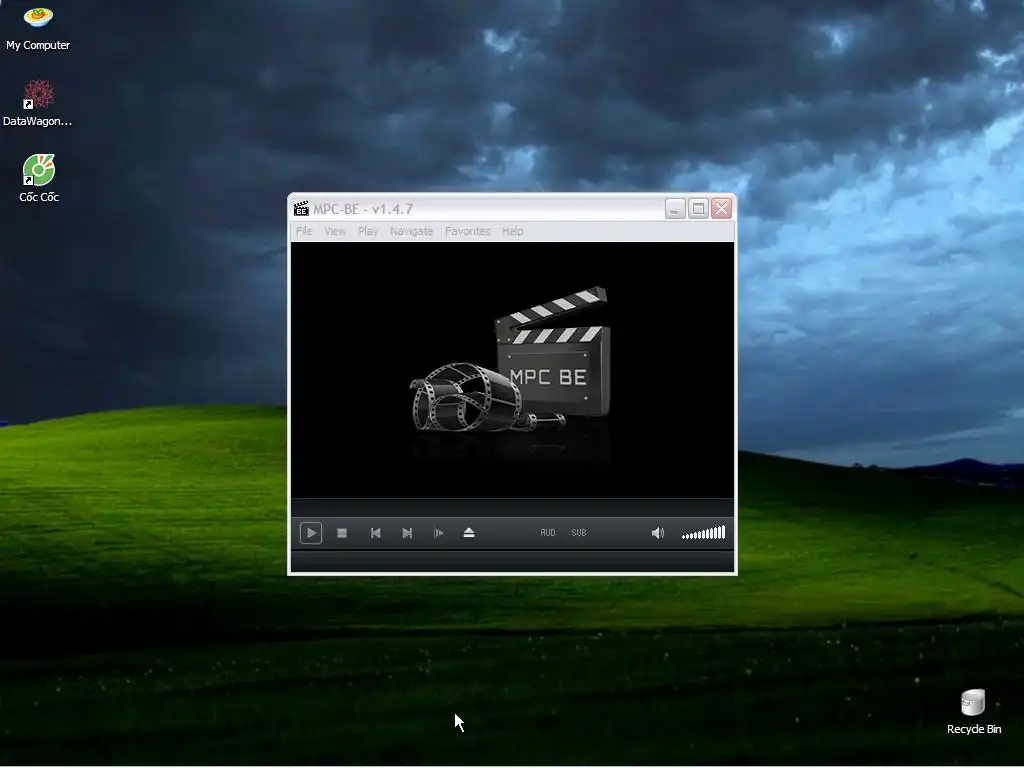The height and width of the screenshot is (768, 1024).
Task: Open the Help menu
Action: coord(513,231)
